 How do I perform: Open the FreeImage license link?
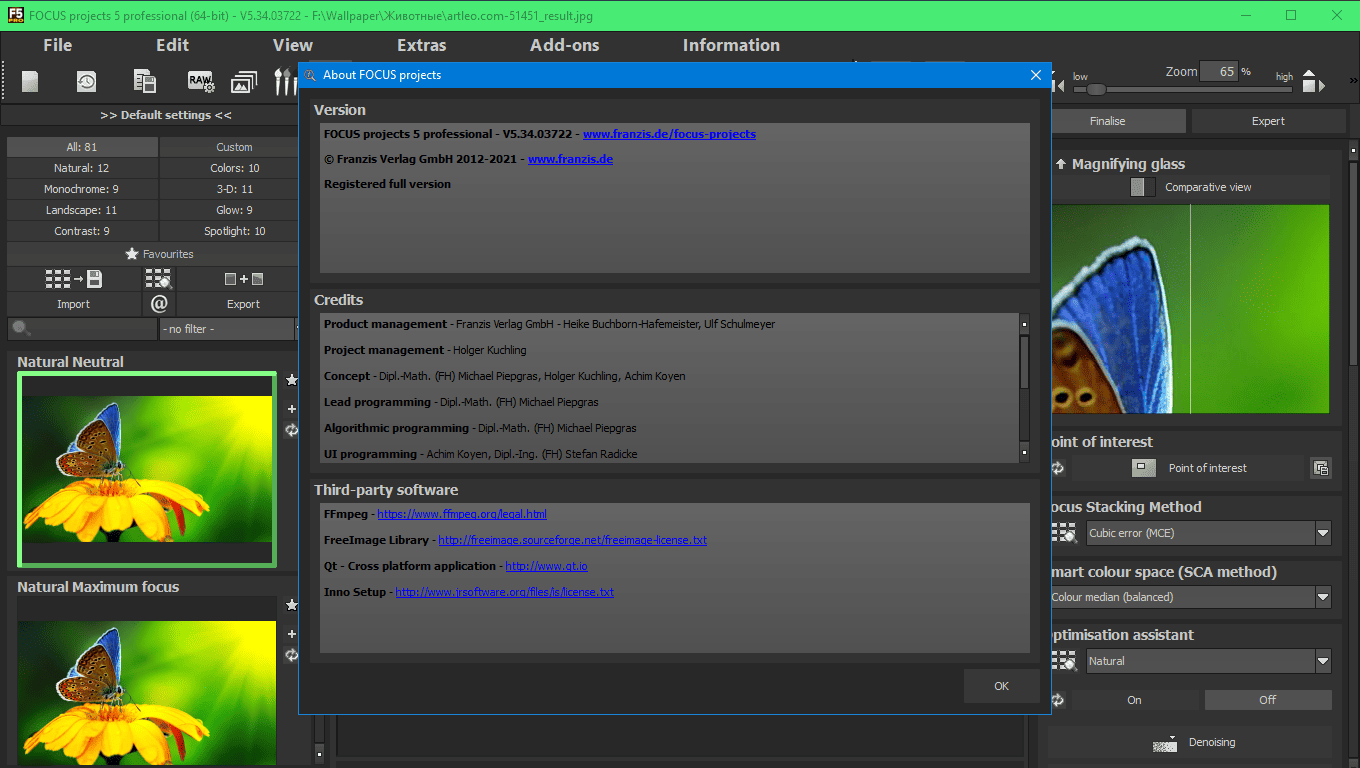tap(572, 540)
